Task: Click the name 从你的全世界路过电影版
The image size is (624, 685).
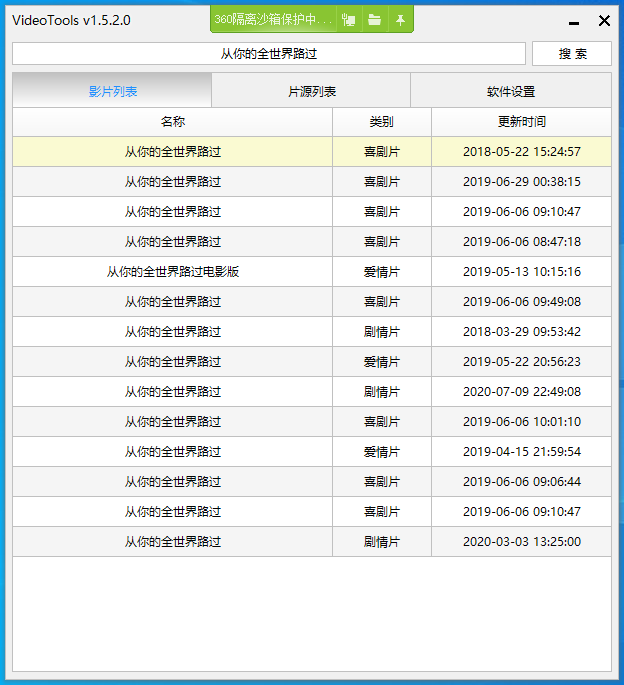Action: pos(173,272)
